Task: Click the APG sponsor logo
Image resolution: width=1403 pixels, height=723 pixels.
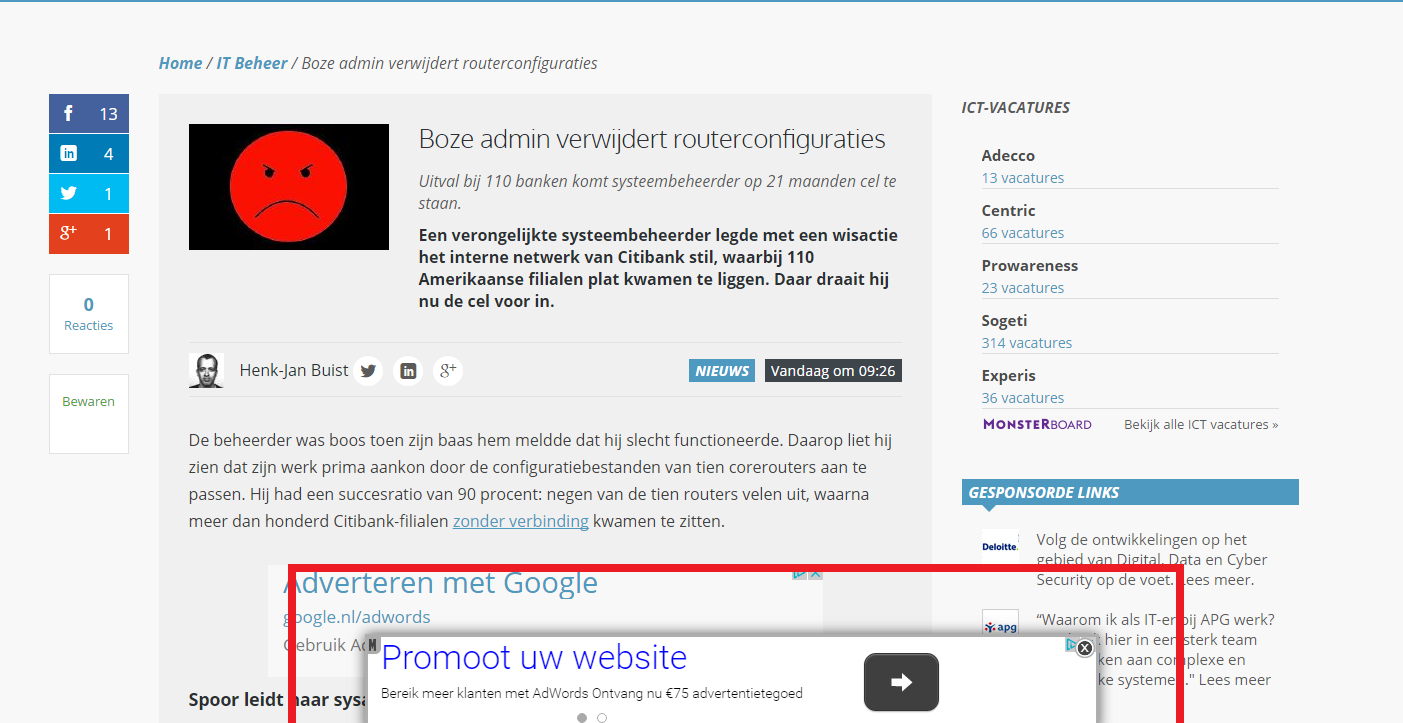Action: pyautogui.click(x=1000, y=627)
